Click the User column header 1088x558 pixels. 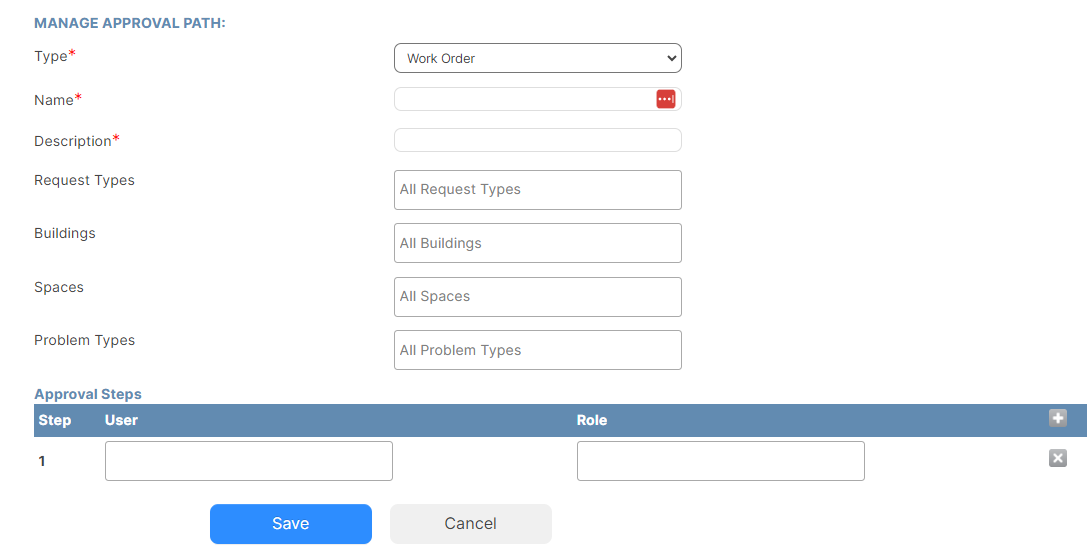tap(121, 420)
